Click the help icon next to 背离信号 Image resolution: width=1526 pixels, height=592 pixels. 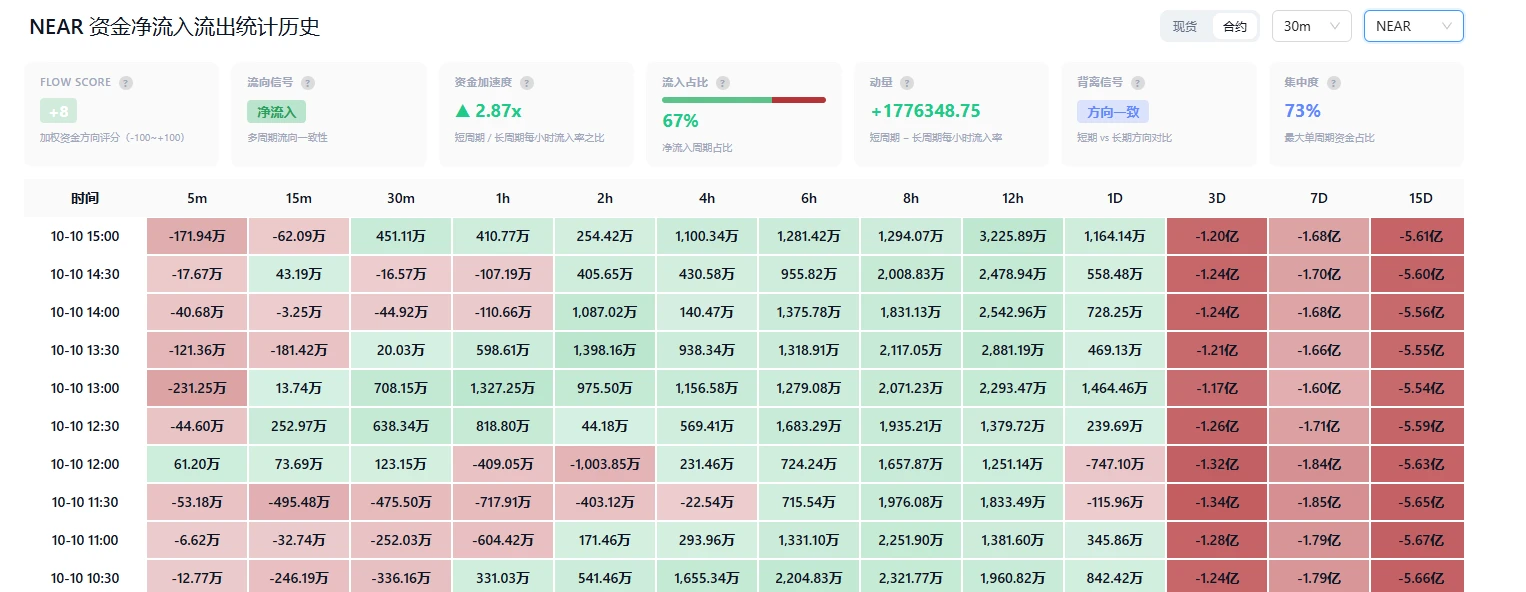click(1138, 83)
